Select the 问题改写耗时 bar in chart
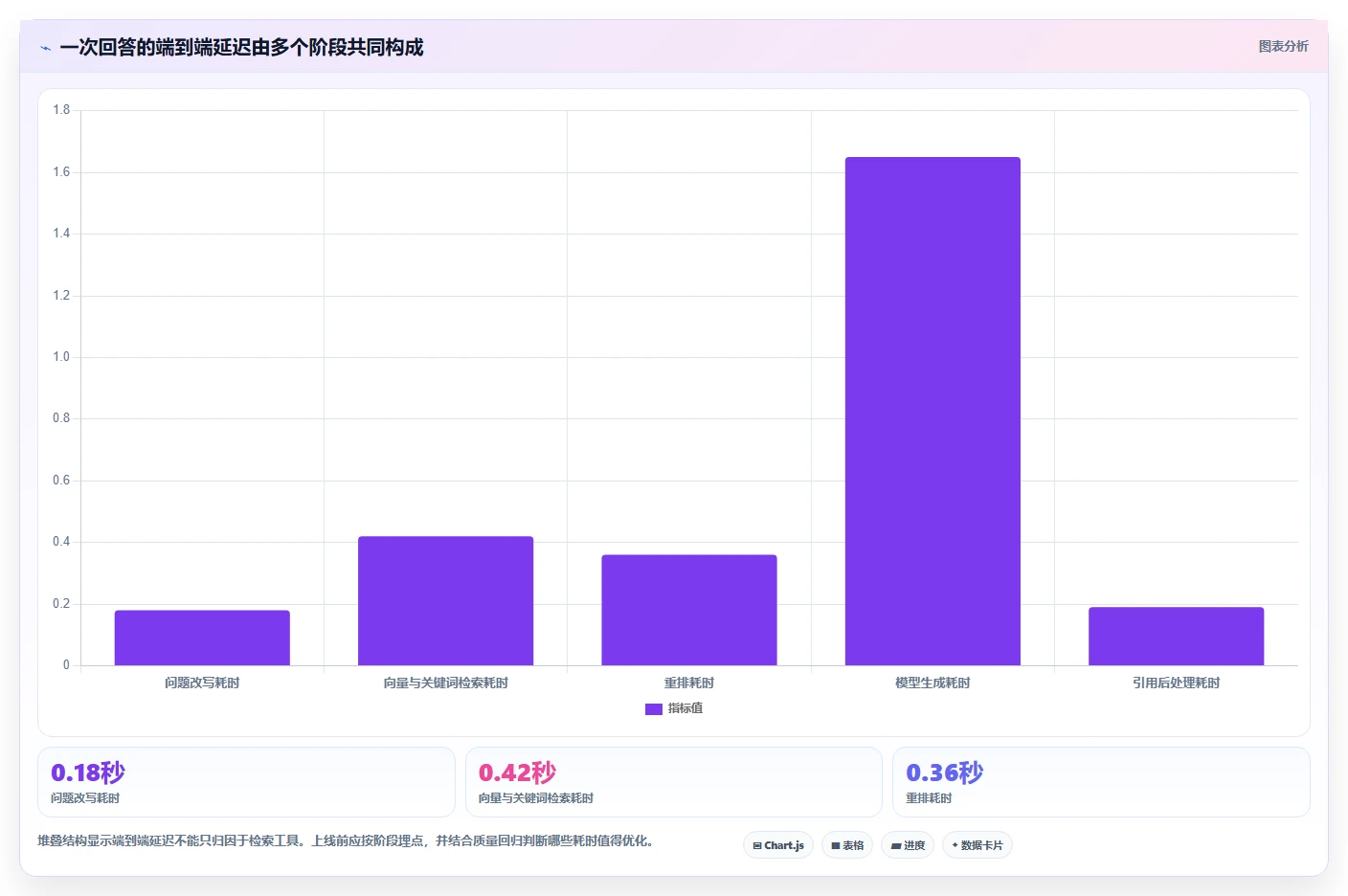 point(202,638)
